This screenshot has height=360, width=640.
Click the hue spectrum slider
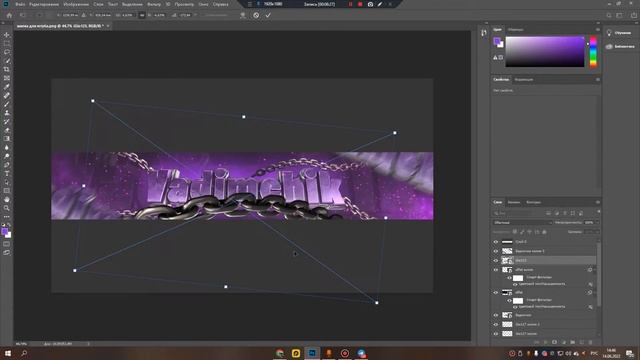click(593, 51)
